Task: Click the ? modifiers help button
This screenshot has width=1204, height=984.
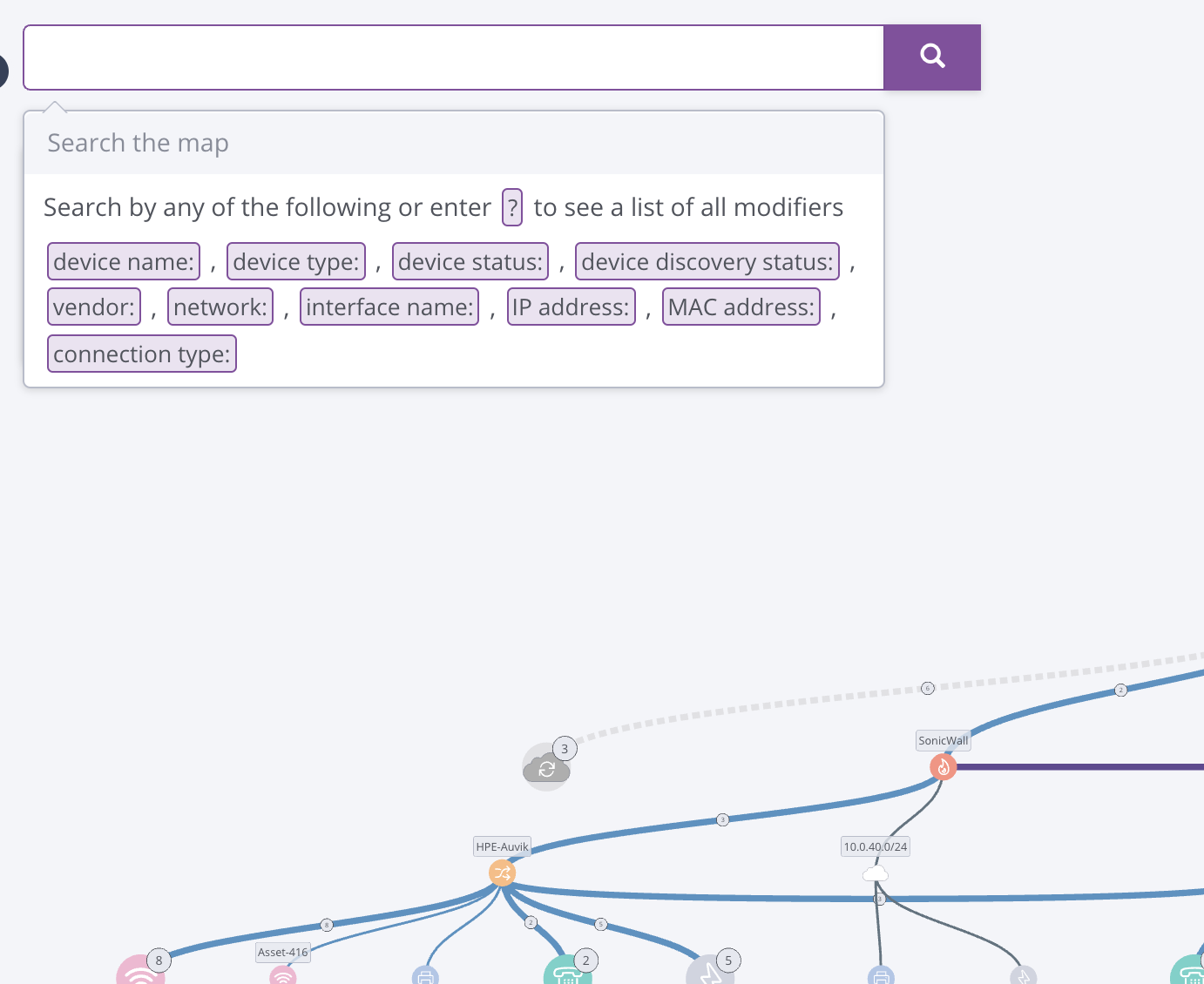Action: (512, 207)
